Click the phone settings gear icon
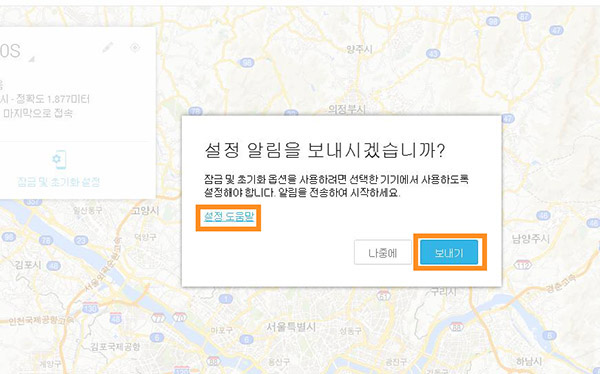Viewport: 600px width, 374px height. point(59,159)
